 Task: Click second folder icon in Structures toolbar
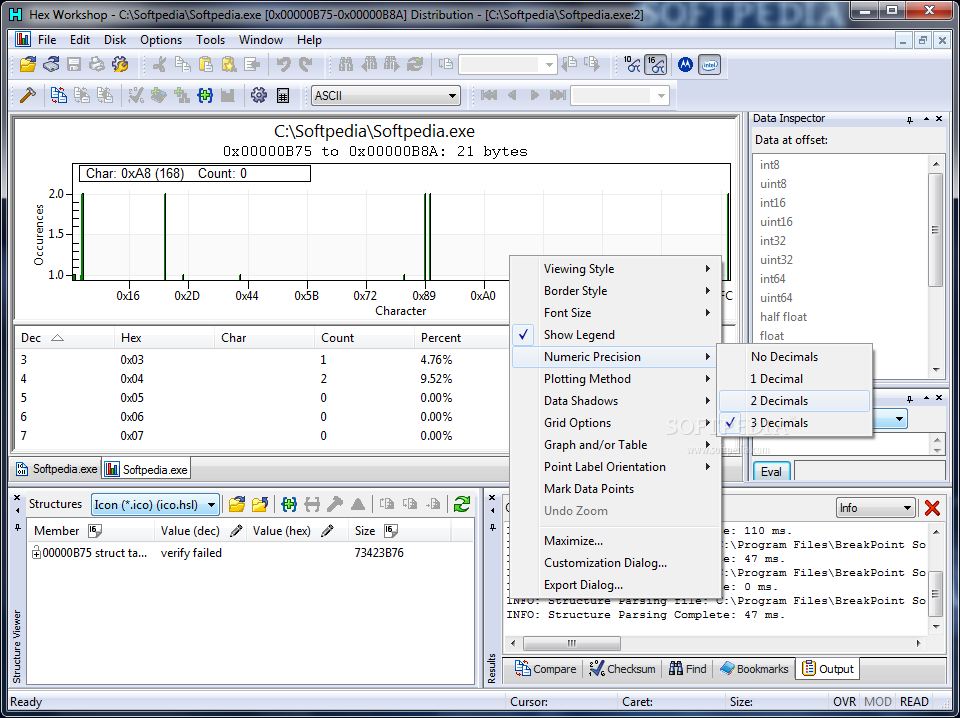click(260, 504)
